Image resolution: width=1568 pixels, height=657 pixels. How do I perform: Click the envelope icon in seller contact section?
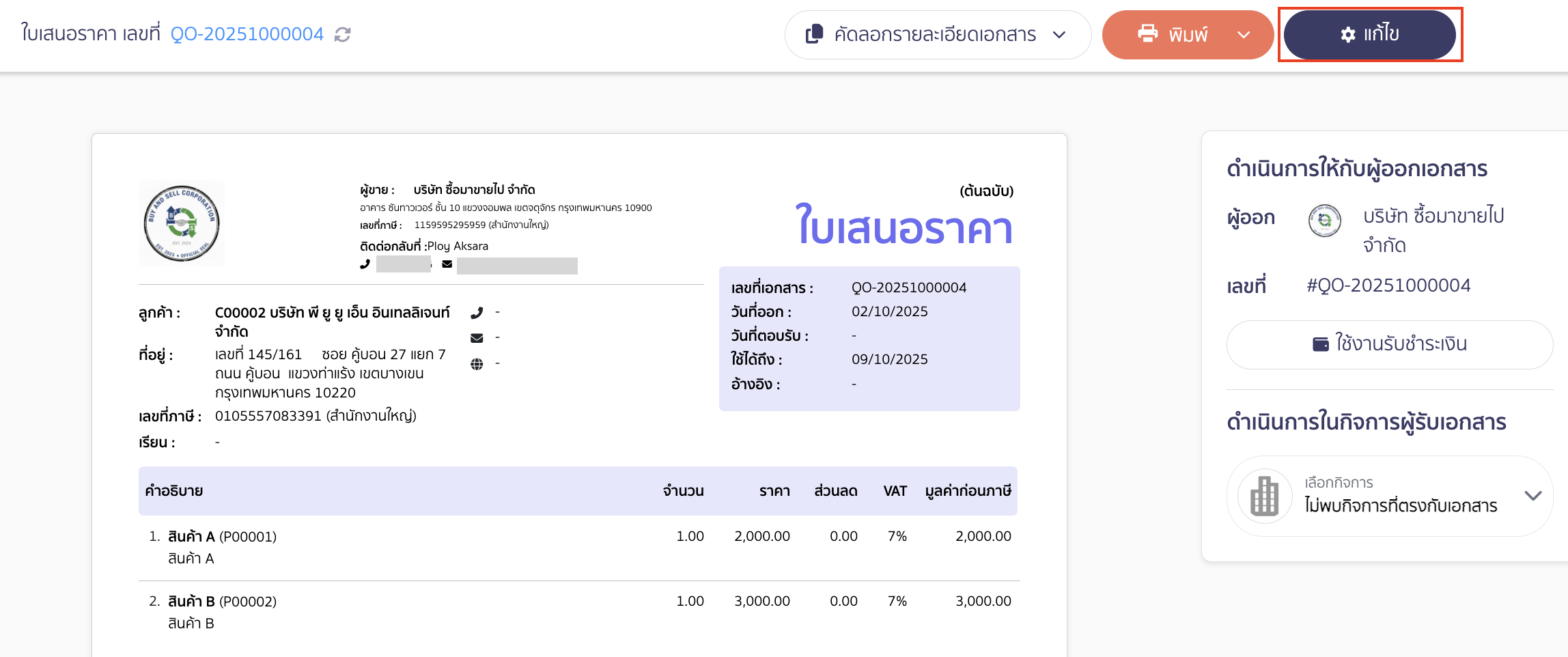447,264
